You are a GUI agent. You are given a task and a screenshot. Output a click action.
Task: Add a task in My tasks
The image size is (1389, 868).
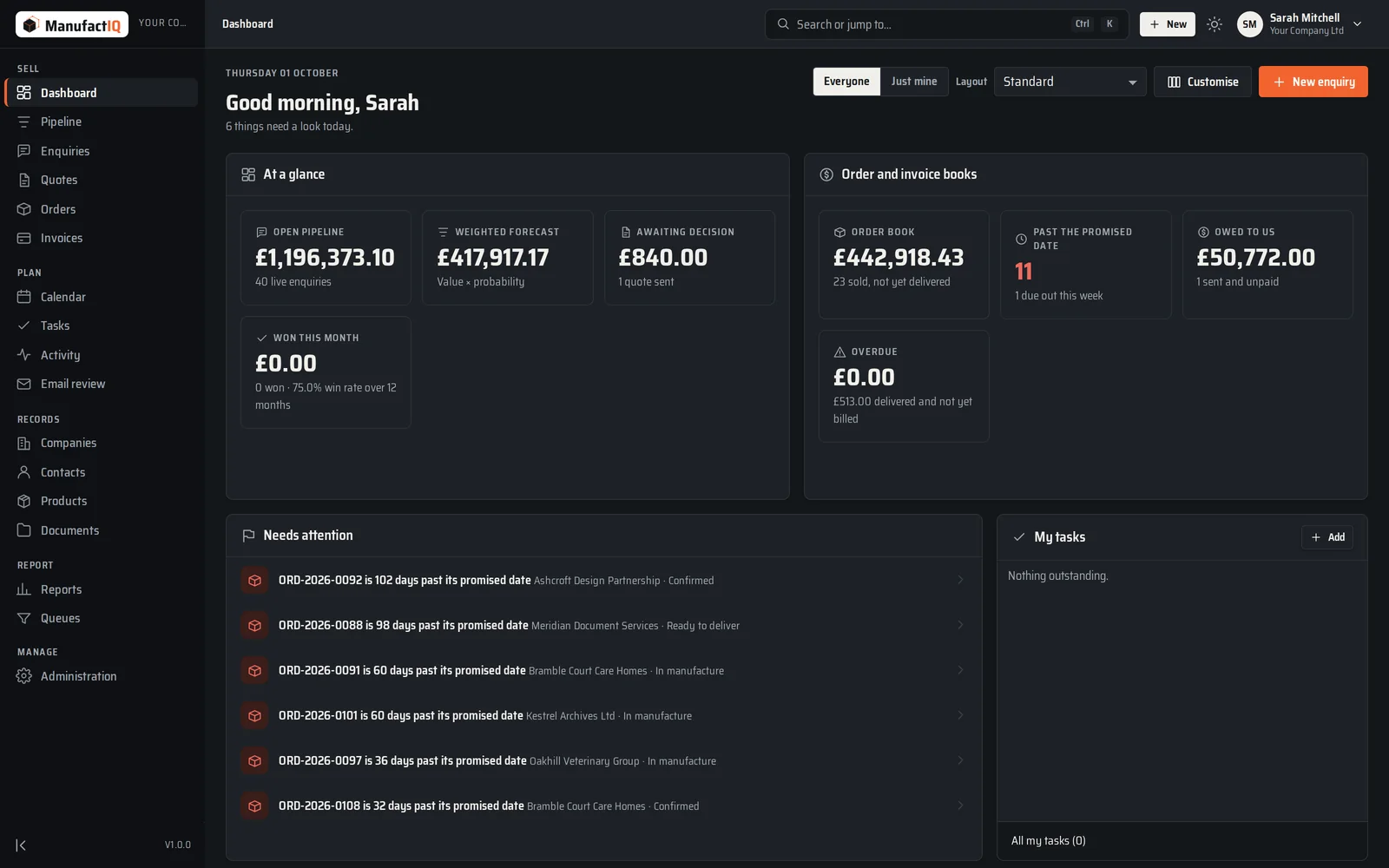[1327, 537]
